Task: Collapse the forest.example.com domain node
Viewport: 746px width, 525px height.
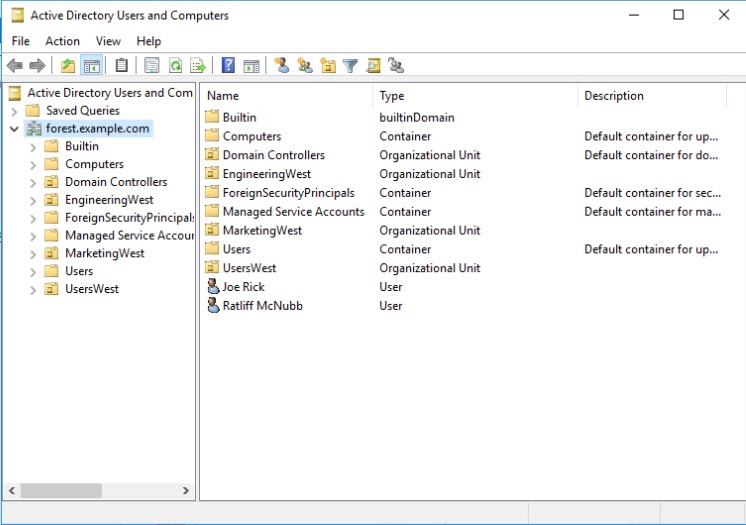Action: pyautogui.click(x=14, y=129)
